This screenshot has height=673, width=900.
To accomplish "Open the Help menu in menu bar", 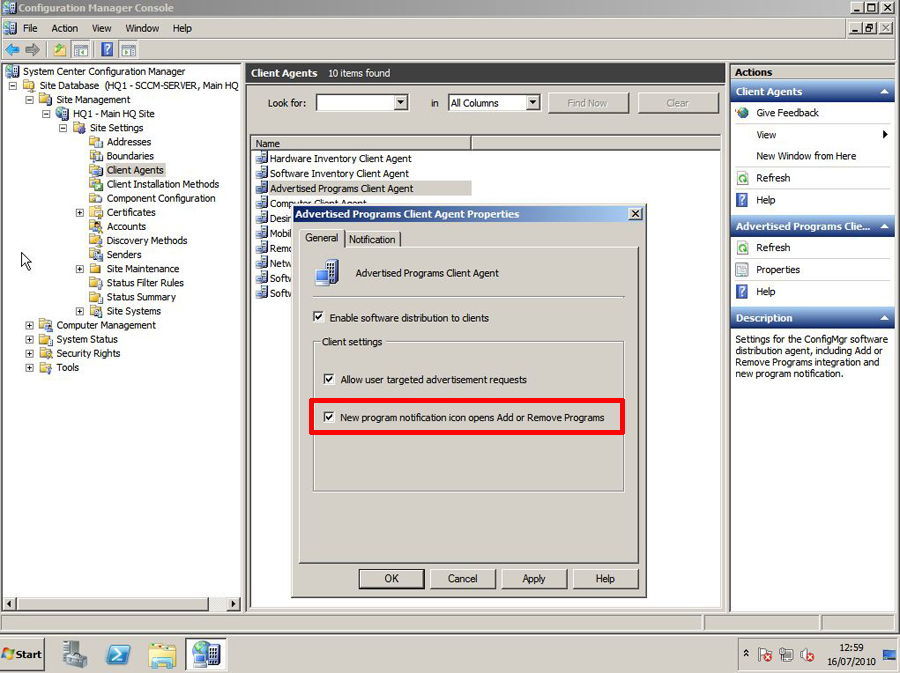I will [182, 28].
